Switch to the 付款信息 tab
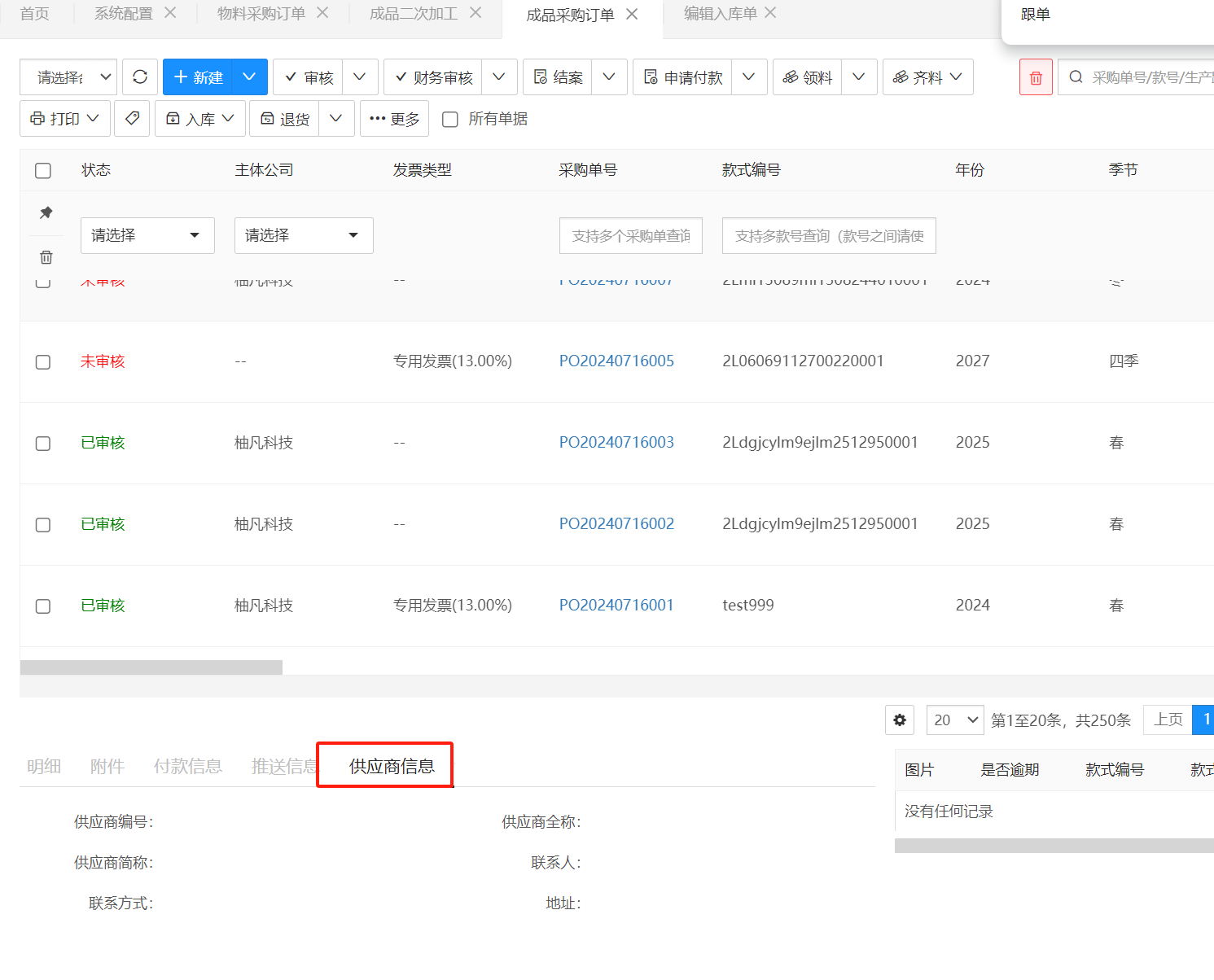 (x=188, y=766)
